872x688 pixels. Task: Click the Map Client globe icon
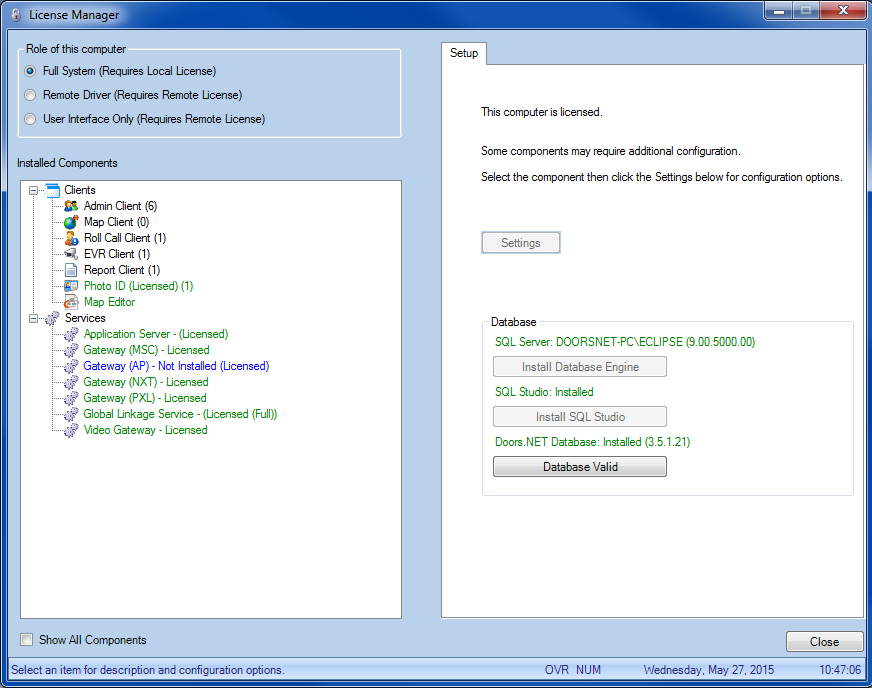(71, 222)
